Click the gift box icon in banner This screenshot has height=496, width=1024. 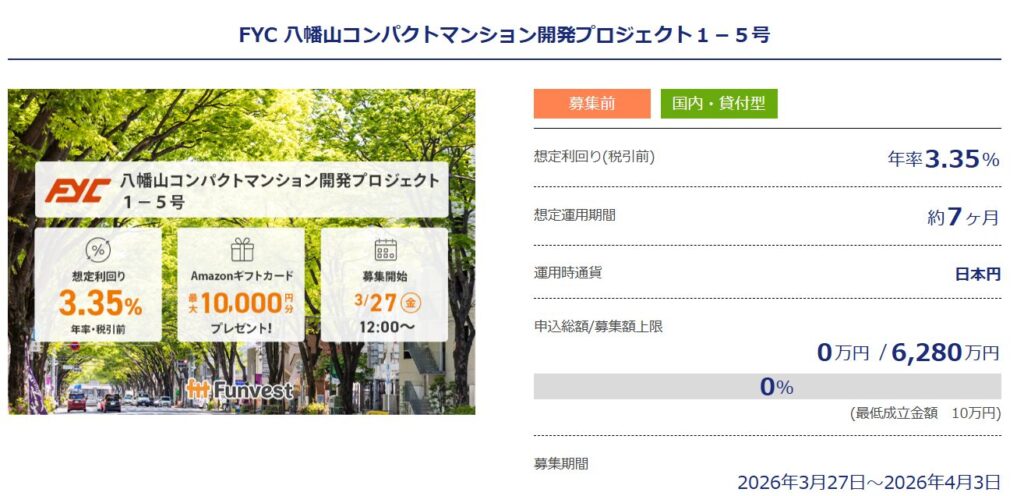pos(241,250)
